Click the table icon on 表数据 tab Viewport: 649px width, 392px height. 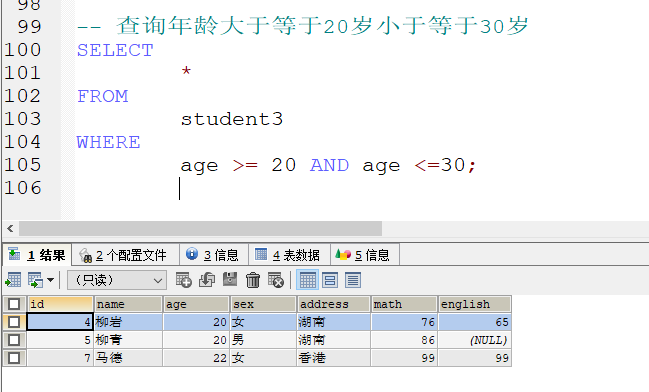[261, 254]
